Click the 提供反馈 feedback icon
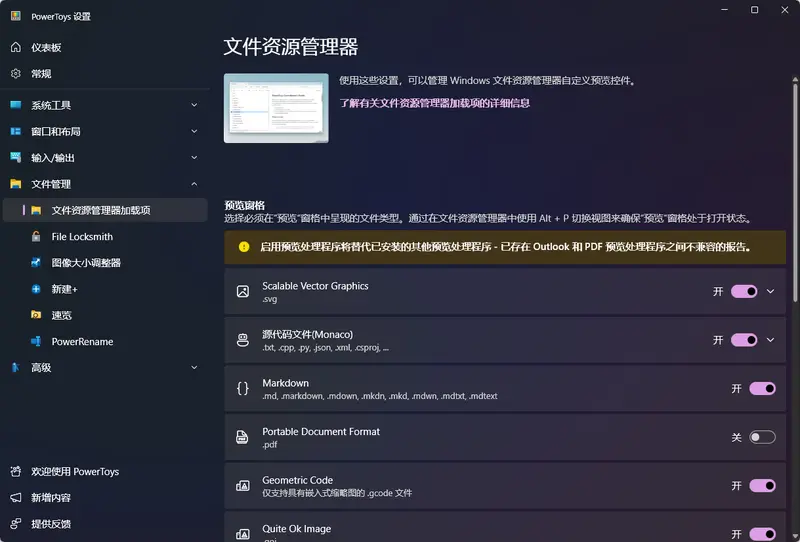Screen dimensions: 800x542 coord(16,524)
